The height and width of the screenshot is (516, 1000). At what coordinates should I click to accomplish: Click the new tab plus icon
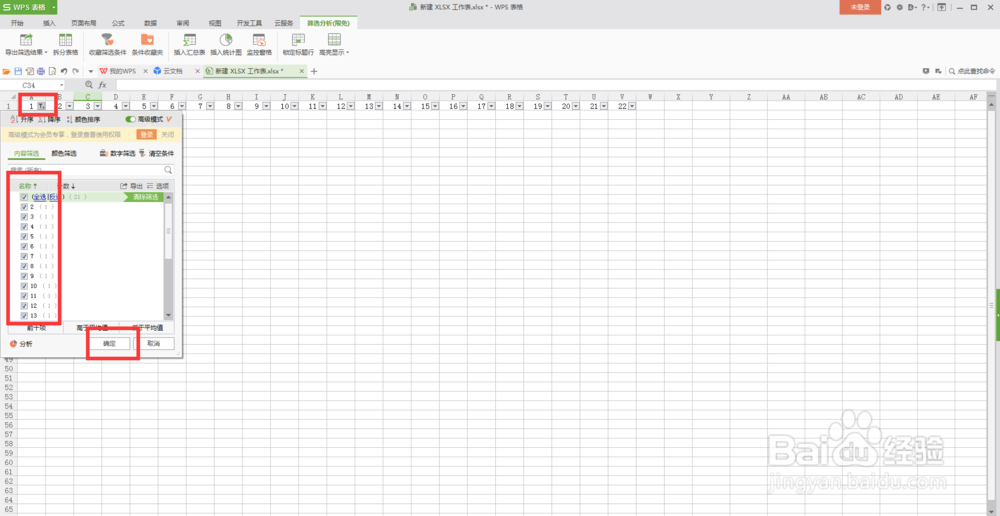click(313, 71)
